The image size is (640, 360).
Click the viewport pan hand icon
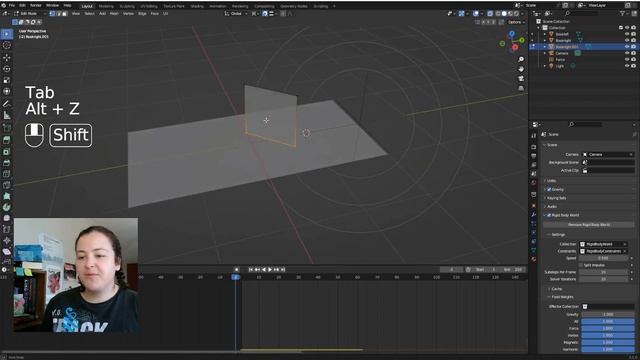click(521, 69)
